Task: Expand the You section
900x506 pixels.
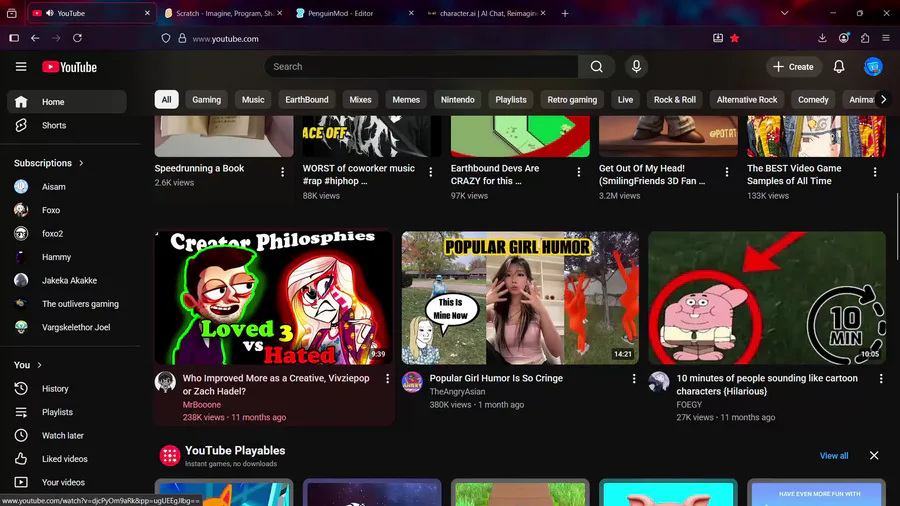Action: point(28,365)
